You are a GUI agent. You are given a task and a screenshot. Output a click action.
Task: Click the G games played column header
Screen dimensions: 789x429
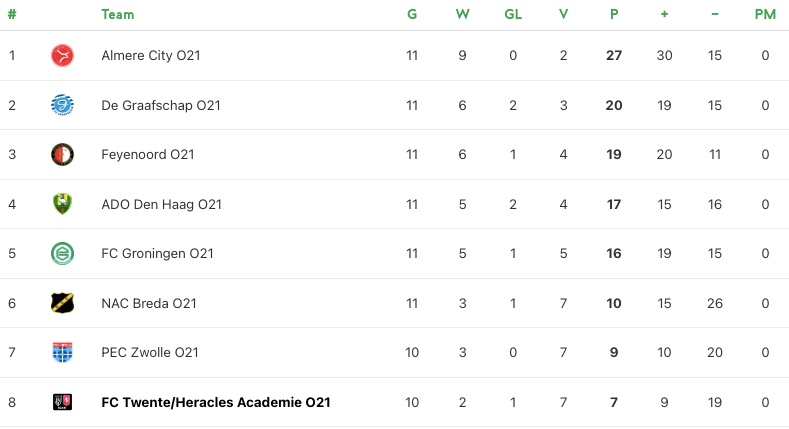pos(412,15)
